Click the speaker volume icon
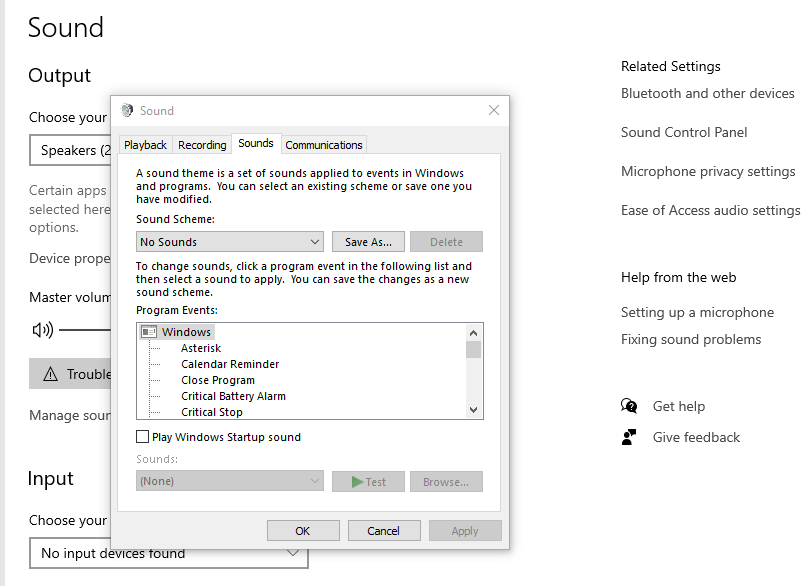 pos(42,329)
